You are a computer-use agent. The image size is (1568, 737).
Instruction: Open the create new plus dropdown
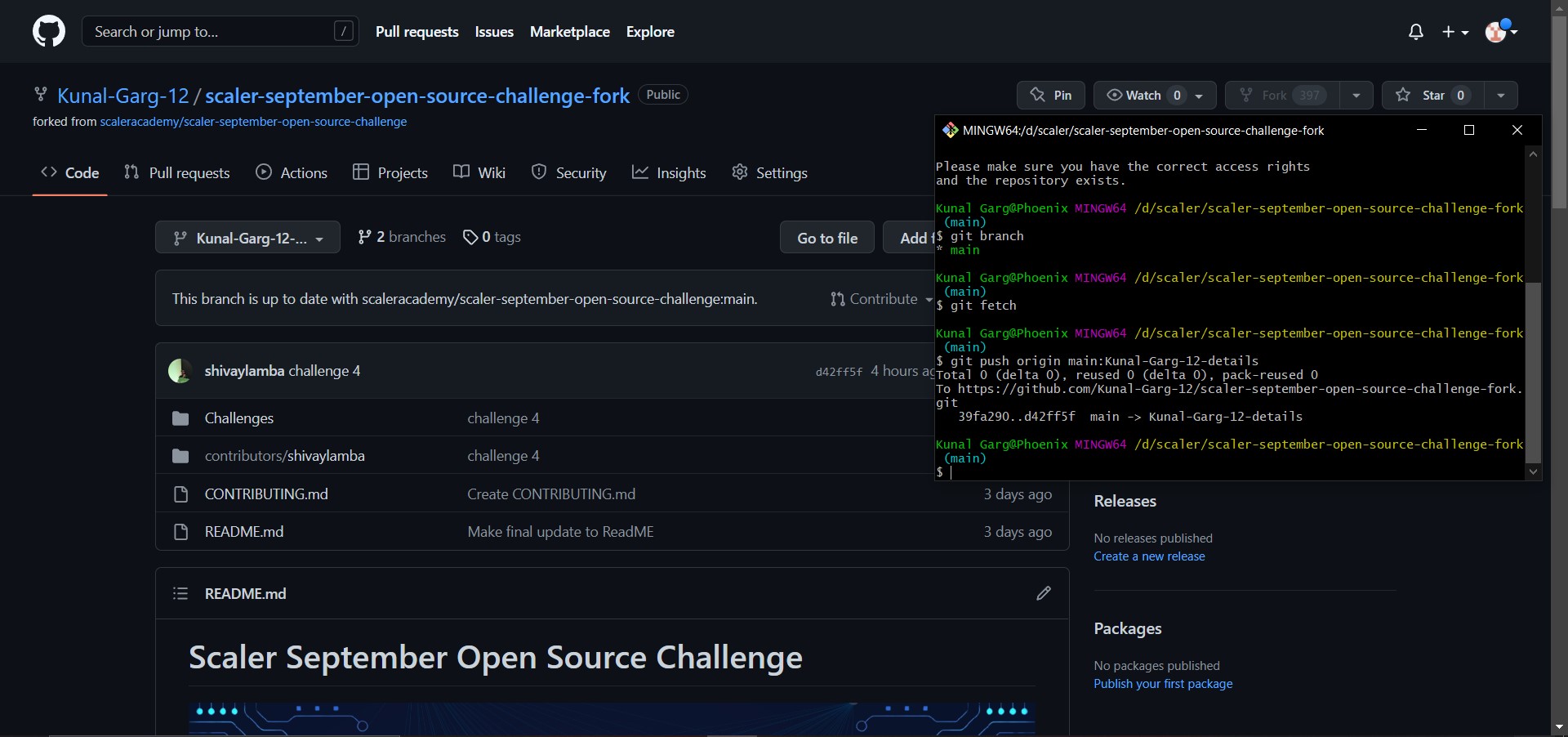[x=1455, y=32]
